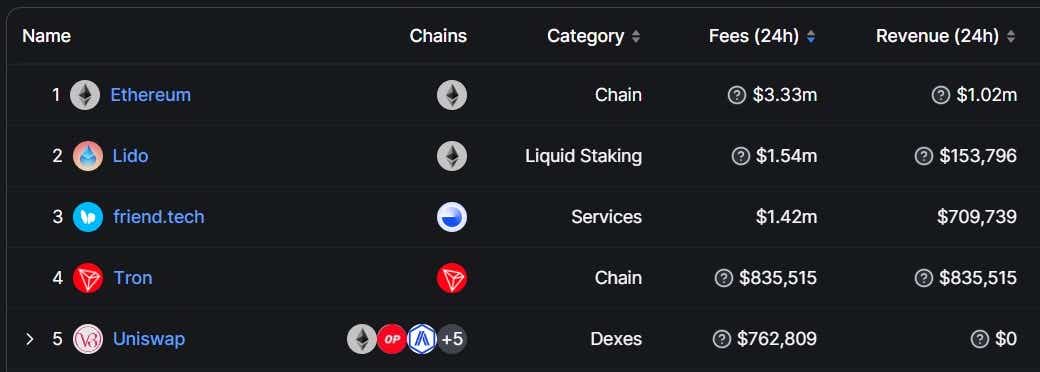Click the Lido droplet logo icon
This screenshot has width=1040, height=372.
pos(88,156)
